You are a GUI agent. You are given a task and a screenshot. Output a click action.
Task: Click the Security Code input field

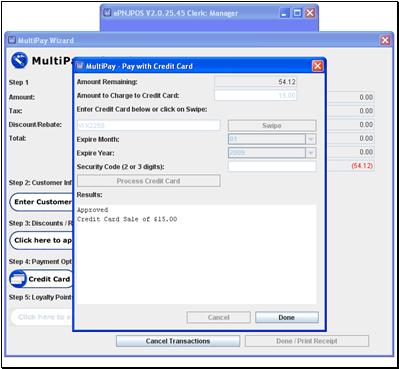272,166
